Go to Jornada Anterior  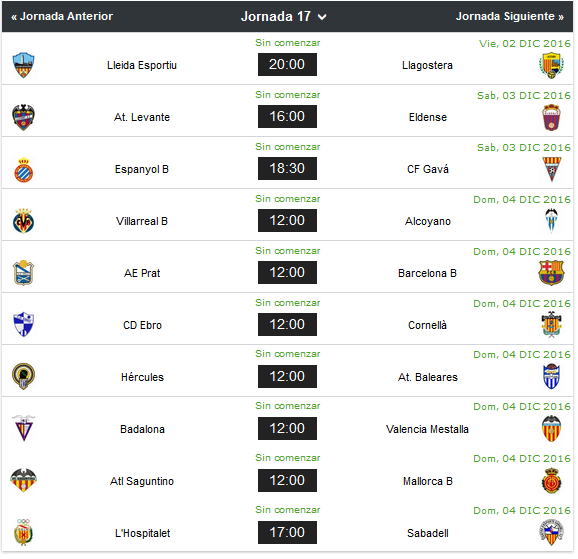62,16
